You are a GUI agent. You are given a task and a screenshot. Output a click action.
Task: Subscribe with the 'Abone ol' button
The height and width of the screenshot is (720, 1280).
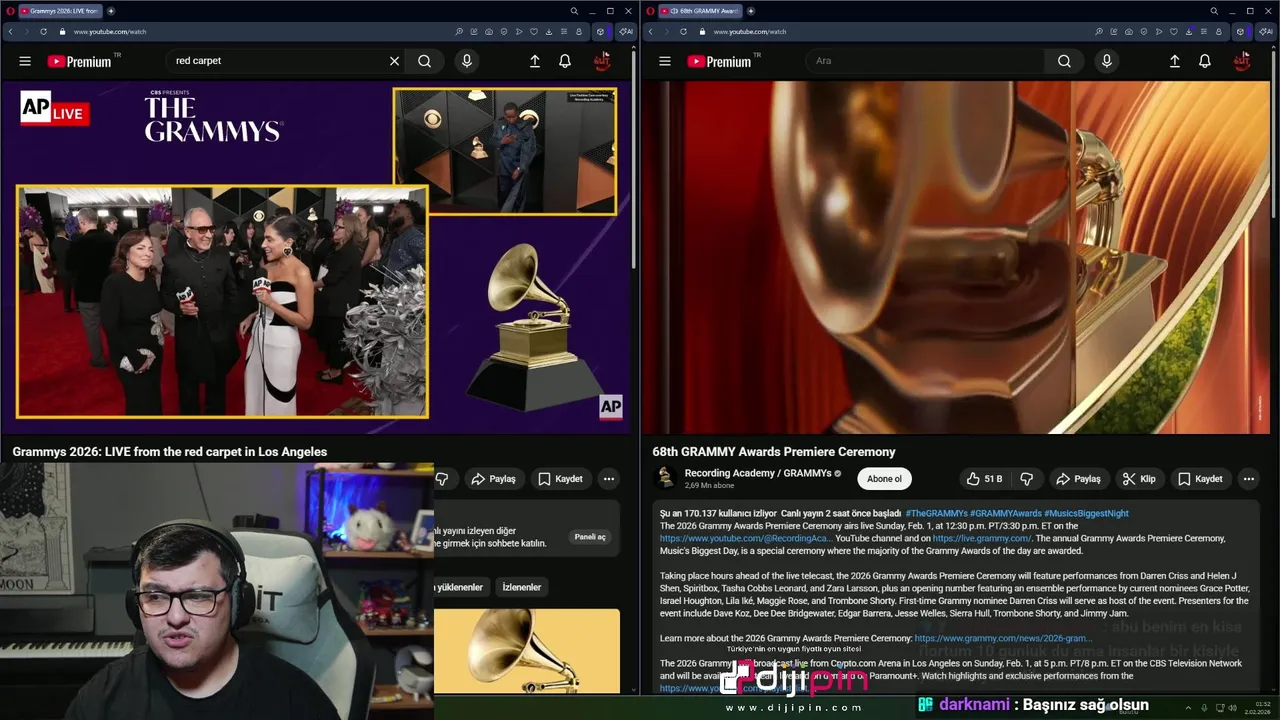[884, 479]
